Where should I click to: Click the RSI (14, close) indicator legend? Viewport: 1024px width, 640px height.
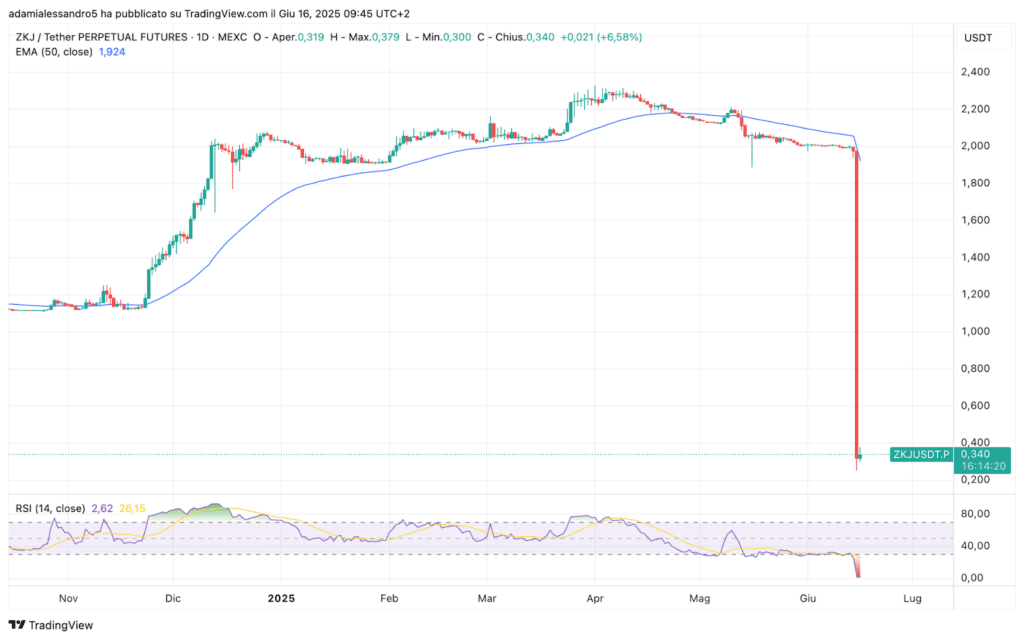pos(50,508)
